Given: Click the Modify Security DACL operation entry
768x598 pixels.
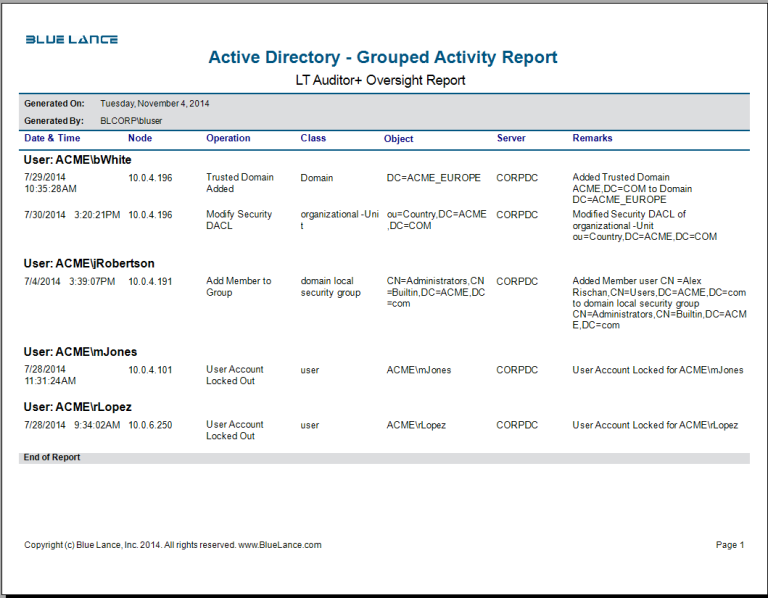Looking at the screenshot, I should (x=239, y=220).
